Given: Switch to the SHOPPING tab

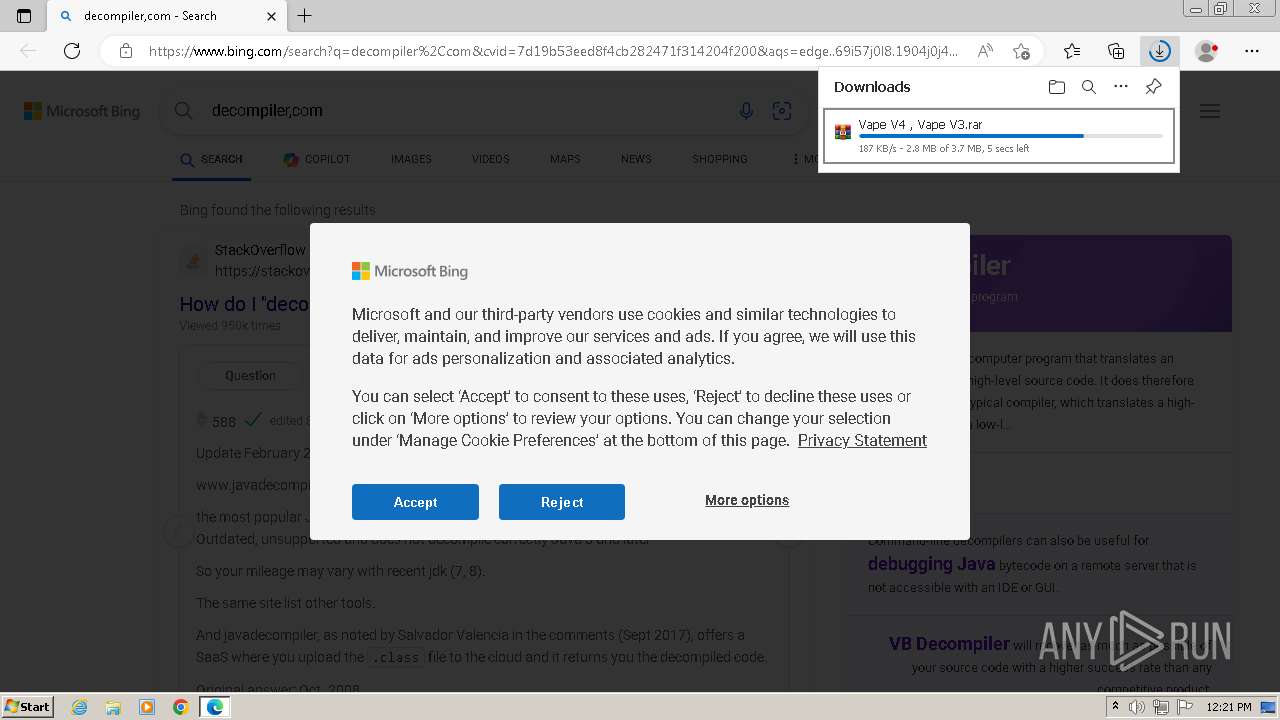Looking at the screenshot, I should coord(720,159).
